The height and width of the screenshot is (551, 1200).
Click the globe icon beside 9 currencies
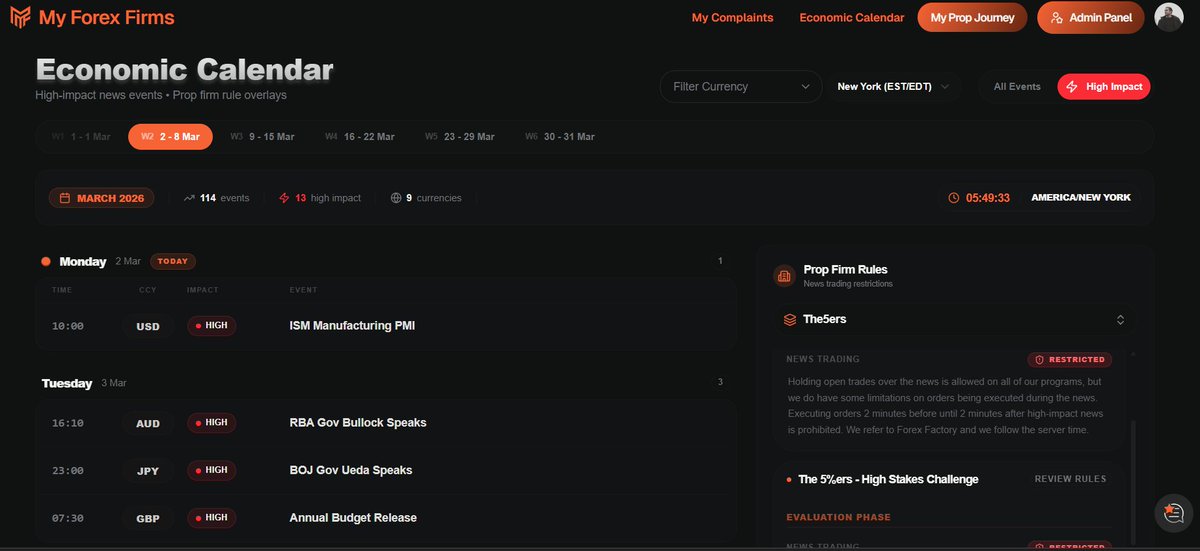click(396, 198)
